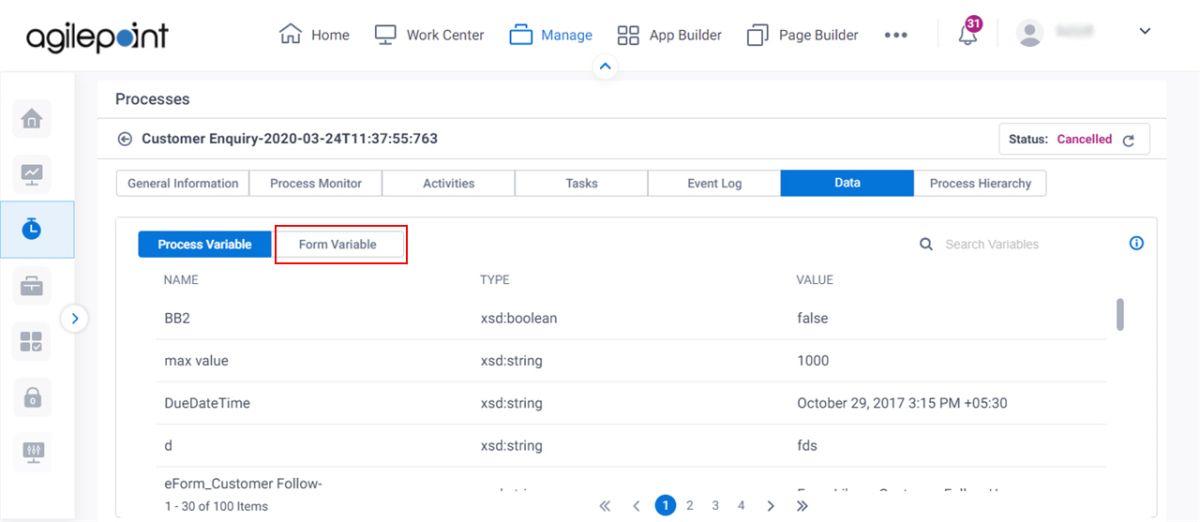Select the Form Variable button
Screen dimensions: 1200x522
click(338, 244)
